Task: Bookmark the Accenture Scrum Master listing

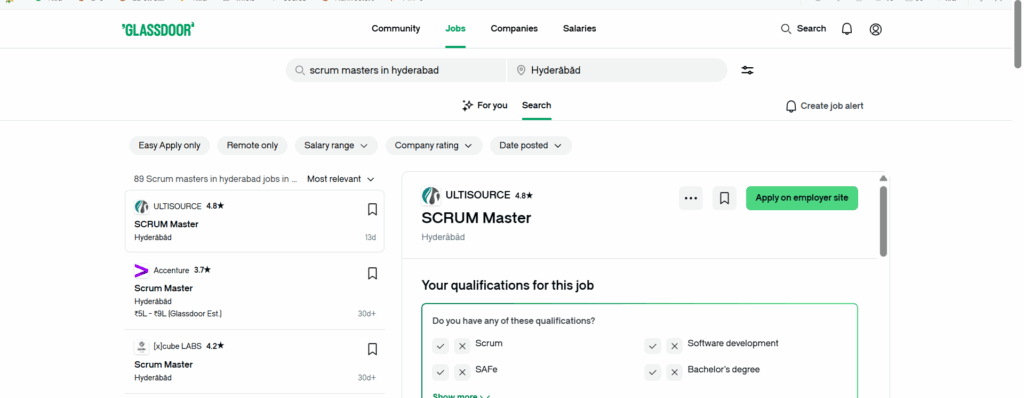Action: [372, 273]
